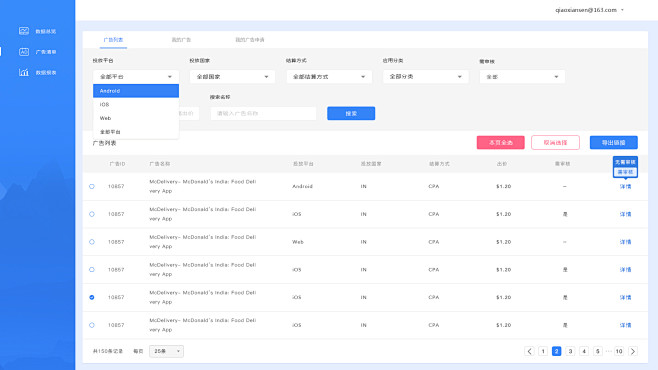The image size is (658, 370).
Task: Choose iOS in the platform list
Action: click(x=136, y=104)
